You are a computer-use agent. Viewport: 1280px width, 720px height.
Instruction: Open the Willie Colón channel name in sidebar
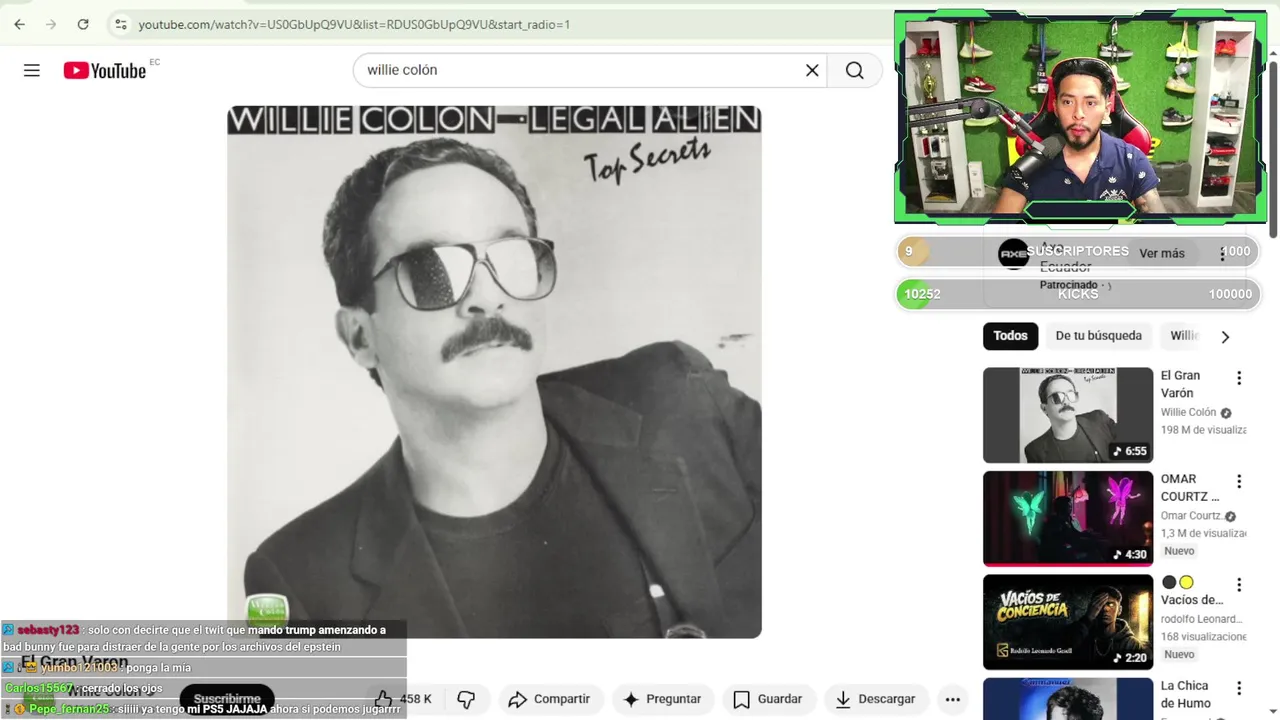coord(1188,412)
